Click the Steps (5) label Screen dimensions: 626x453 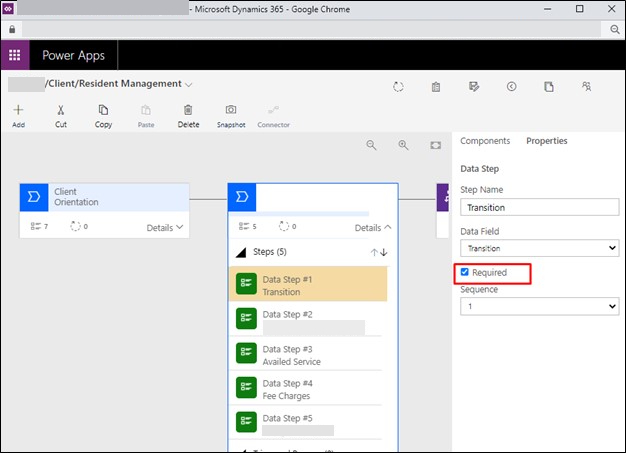tap(269, 252)
